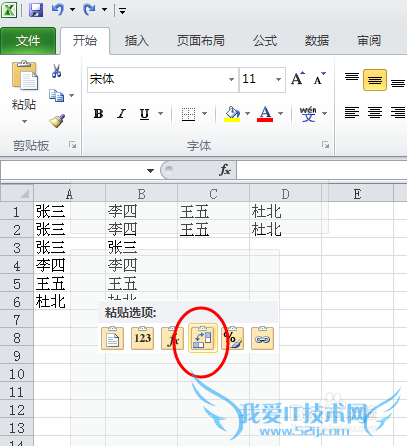Apply cell borders with the border icon
Screen dimensions: 407x446
pyautogui.click(x=188, y=114)
